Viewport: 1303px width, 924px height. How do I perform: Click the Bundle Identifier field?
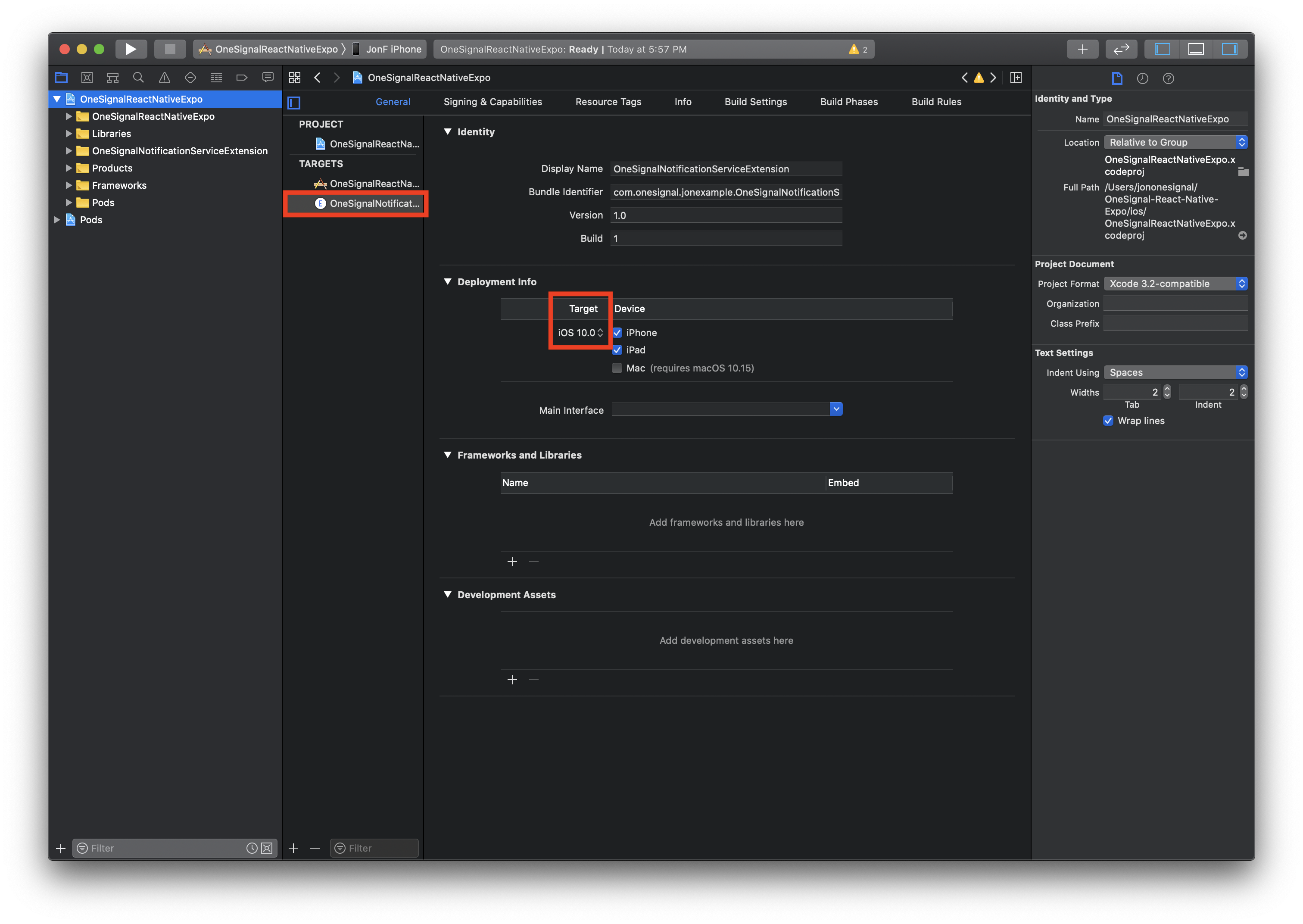tap(726, 192)
